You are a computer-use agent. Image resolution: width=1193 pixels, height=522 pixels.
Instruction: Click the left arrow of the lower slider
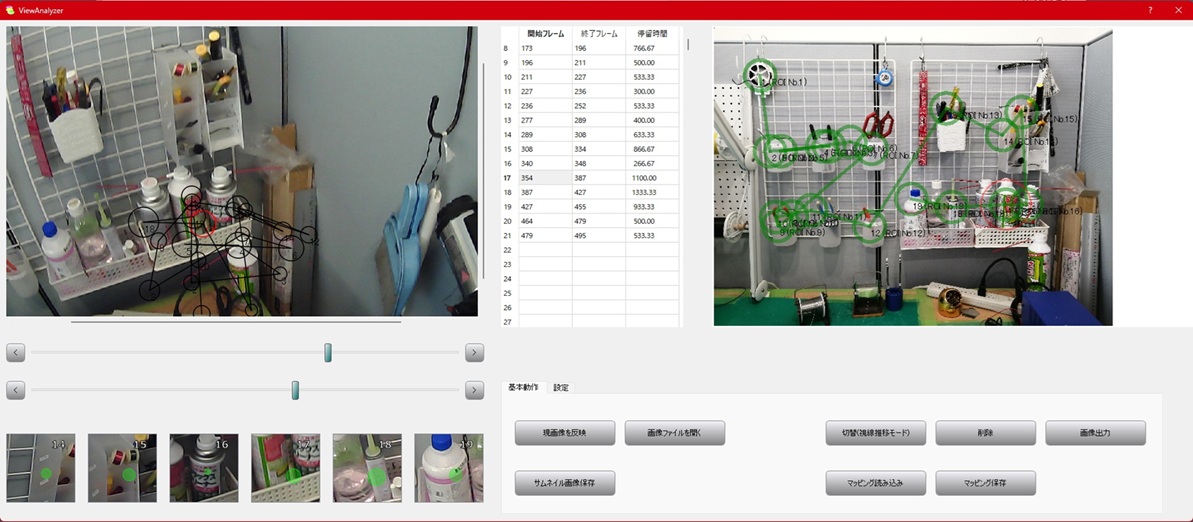(x=15, y=390)
